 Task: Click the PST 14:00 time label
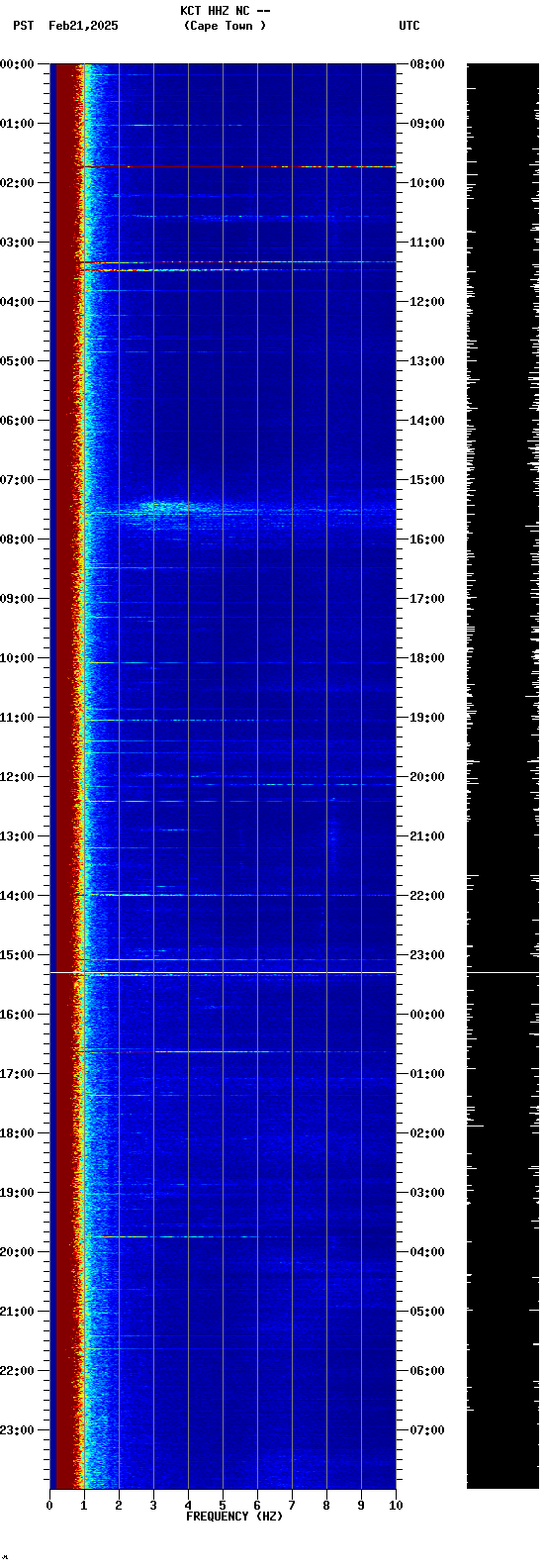[17, 896]
